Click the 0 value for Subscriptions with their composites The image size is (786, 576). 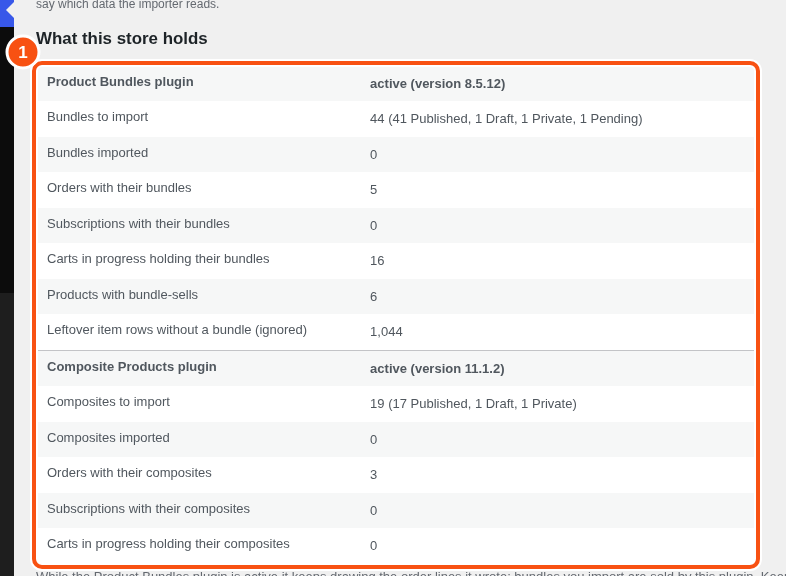tap(373, 511)
